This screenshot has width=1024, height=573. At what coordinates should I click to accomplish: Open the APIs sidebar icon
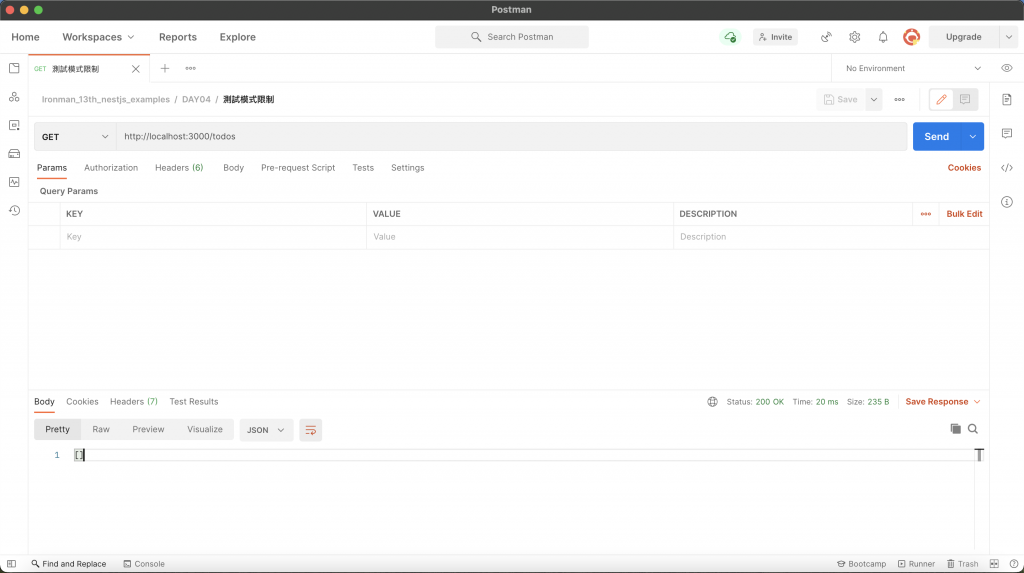point(14,97)
